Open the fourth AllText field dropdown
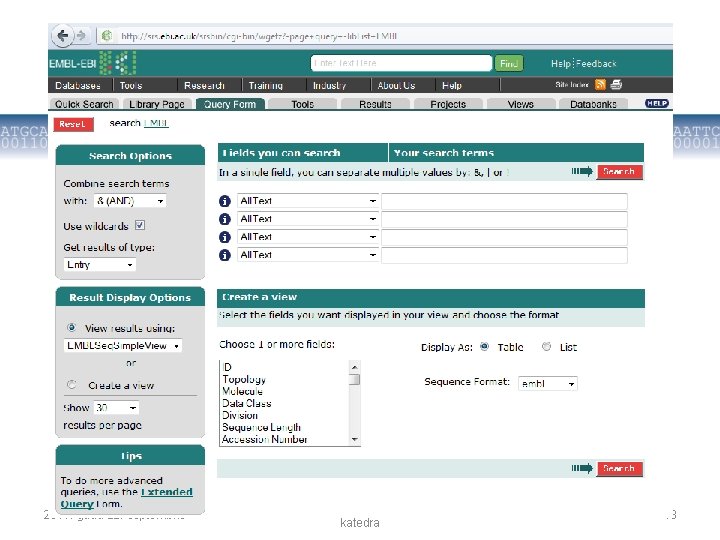720x540 pixels. 308,255
